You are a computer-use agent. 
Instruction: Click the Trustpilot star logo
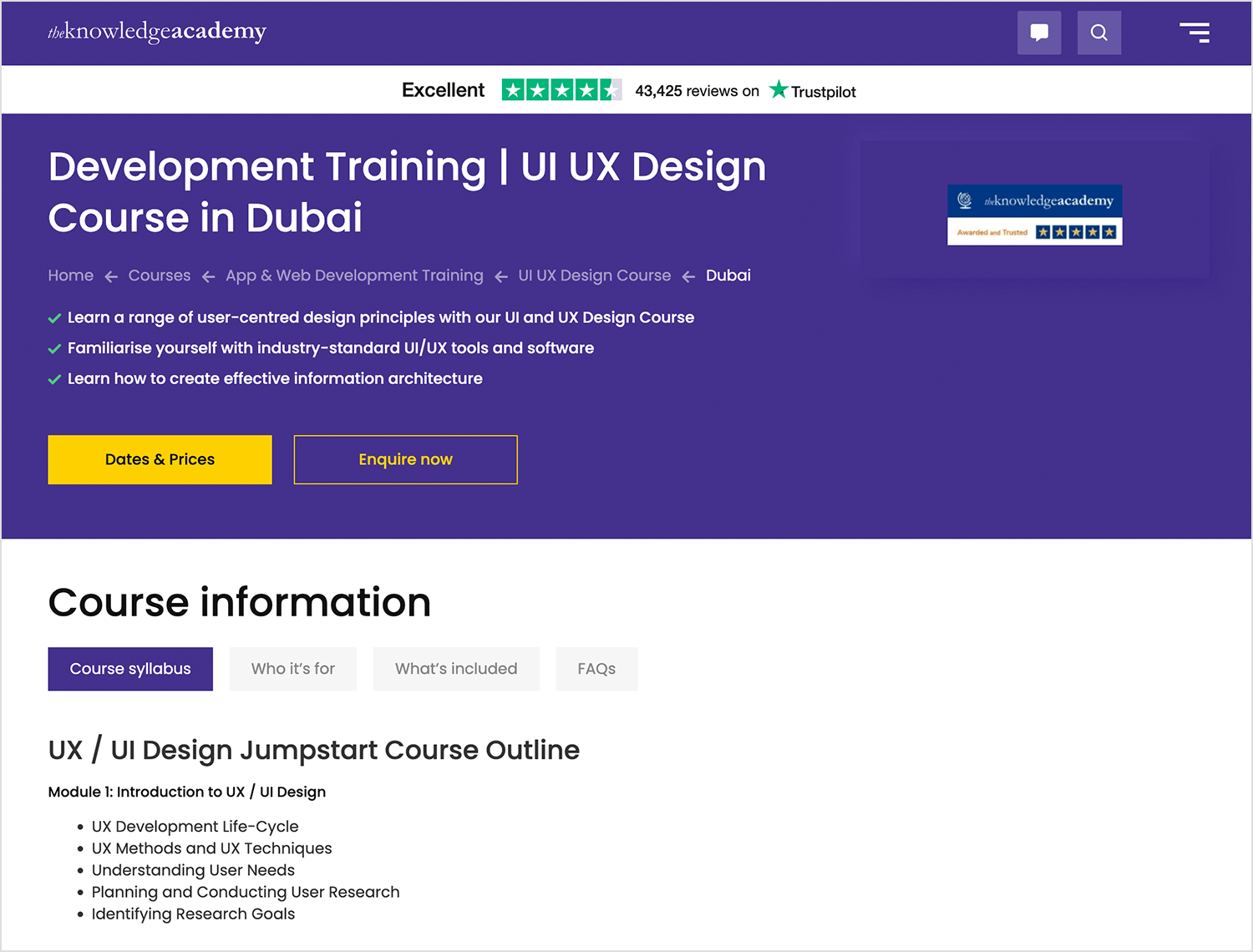[812, 90]
